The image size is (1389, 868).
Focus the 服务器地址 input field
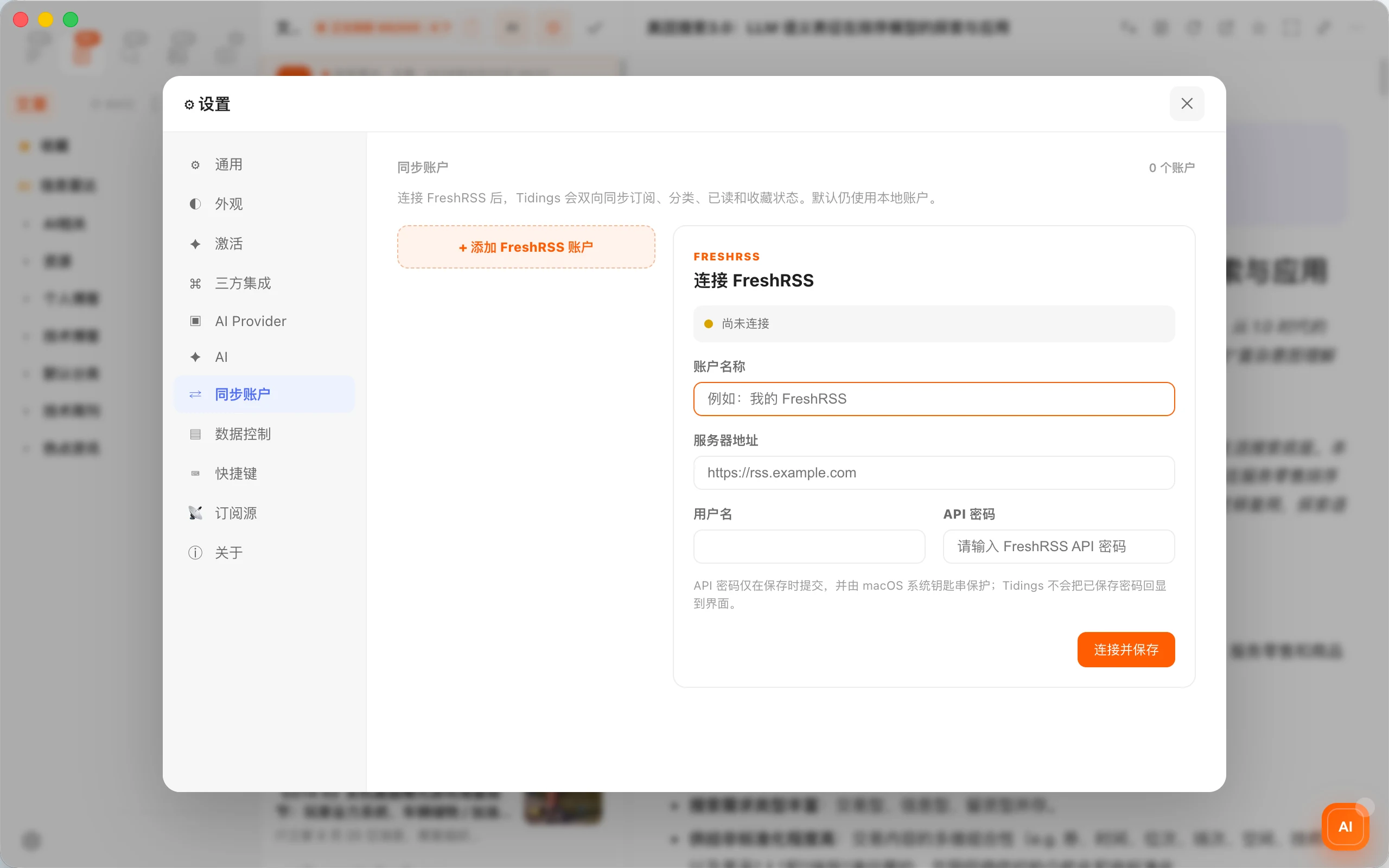[934, 473]
